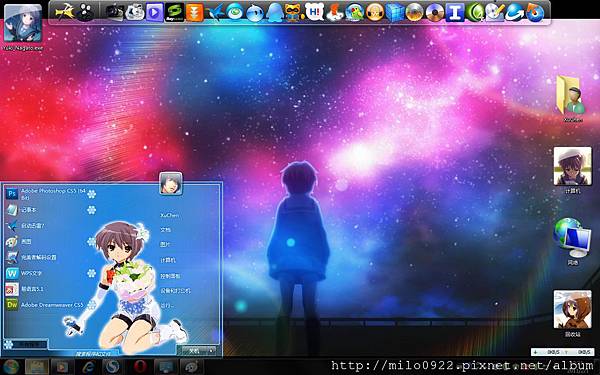Open Computer (计算机) desktop icon

pos(572,170)
